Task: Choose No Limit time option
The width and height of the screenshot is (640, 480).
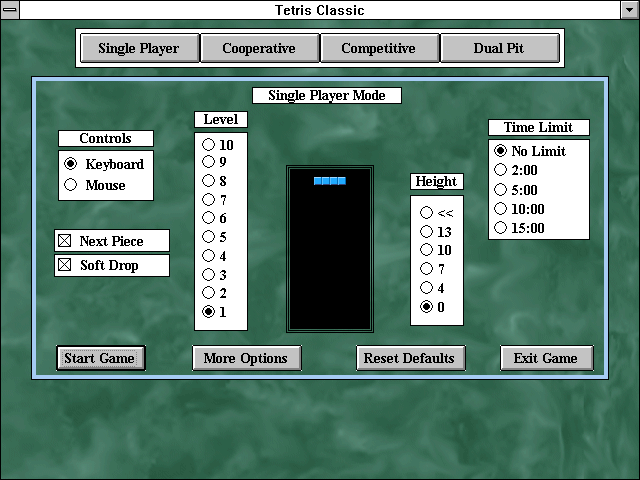Action: pyautogui.click(x=530, y=151)
